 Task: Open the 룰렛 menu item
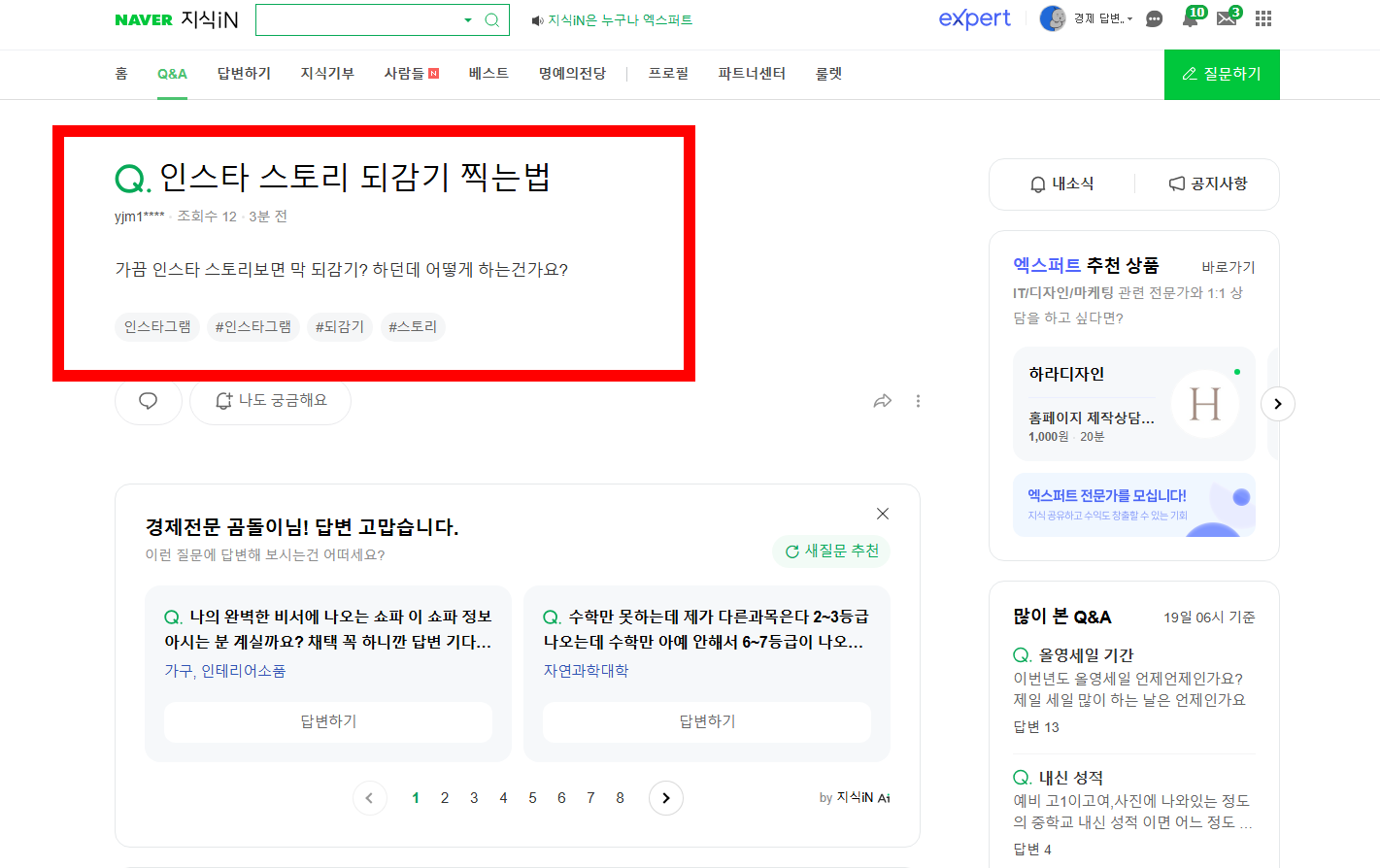point(828,74)
